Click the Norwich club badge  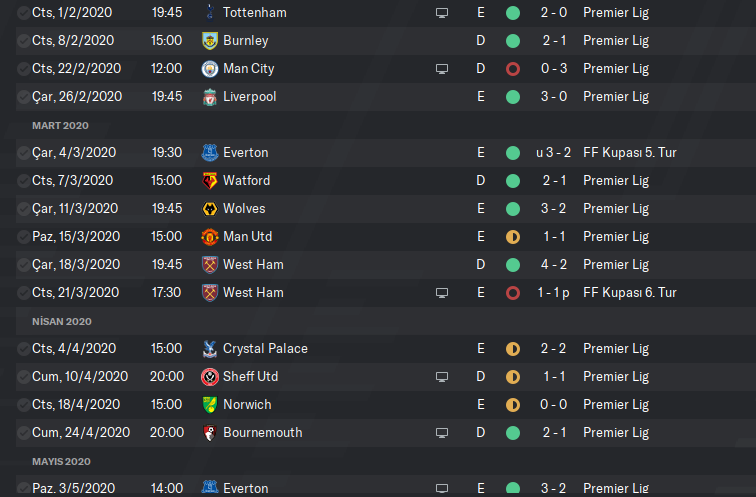point(209,405)
